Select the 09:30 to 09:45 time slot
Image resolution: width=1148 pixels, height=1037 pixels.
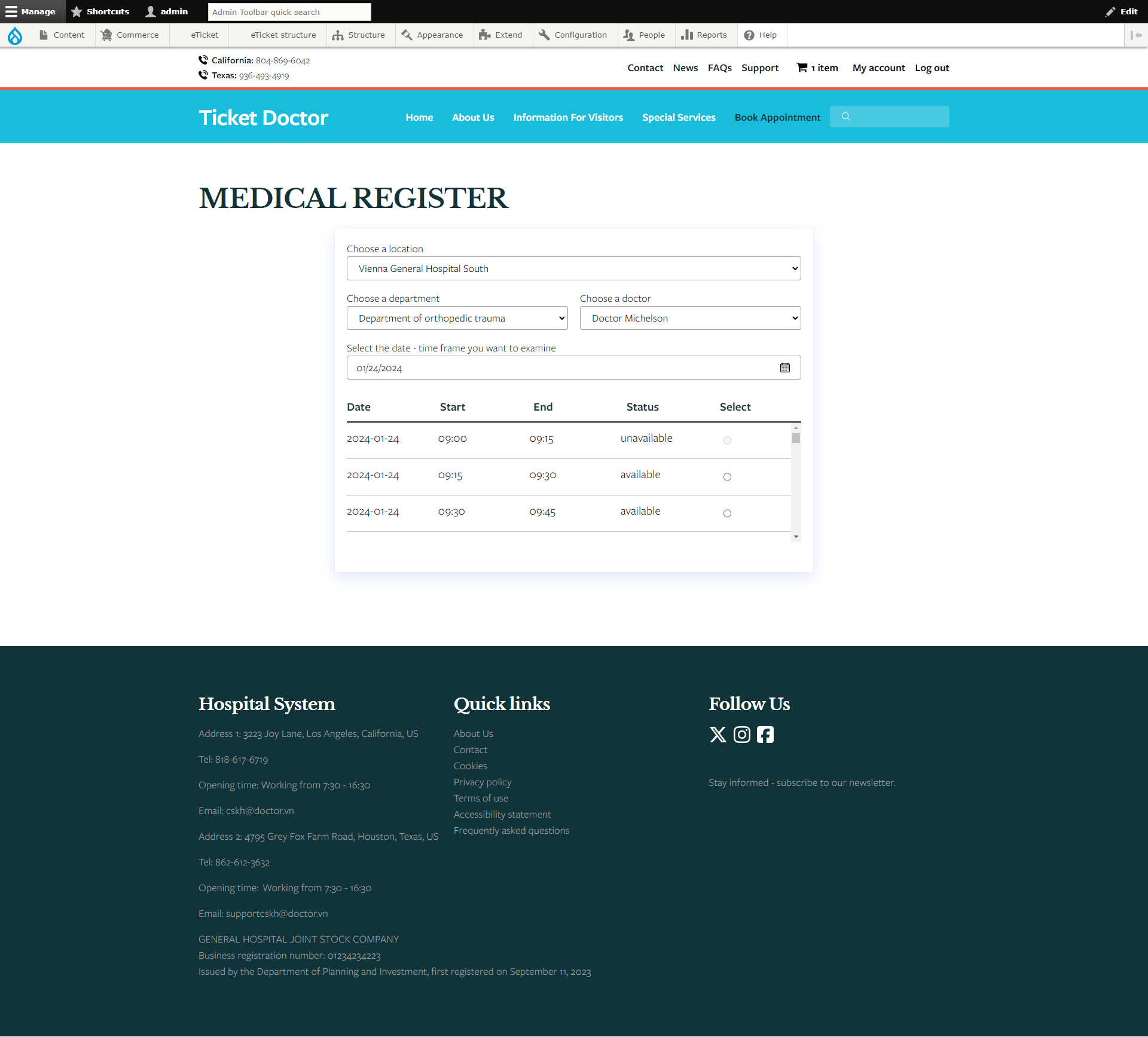click(727, 513)
